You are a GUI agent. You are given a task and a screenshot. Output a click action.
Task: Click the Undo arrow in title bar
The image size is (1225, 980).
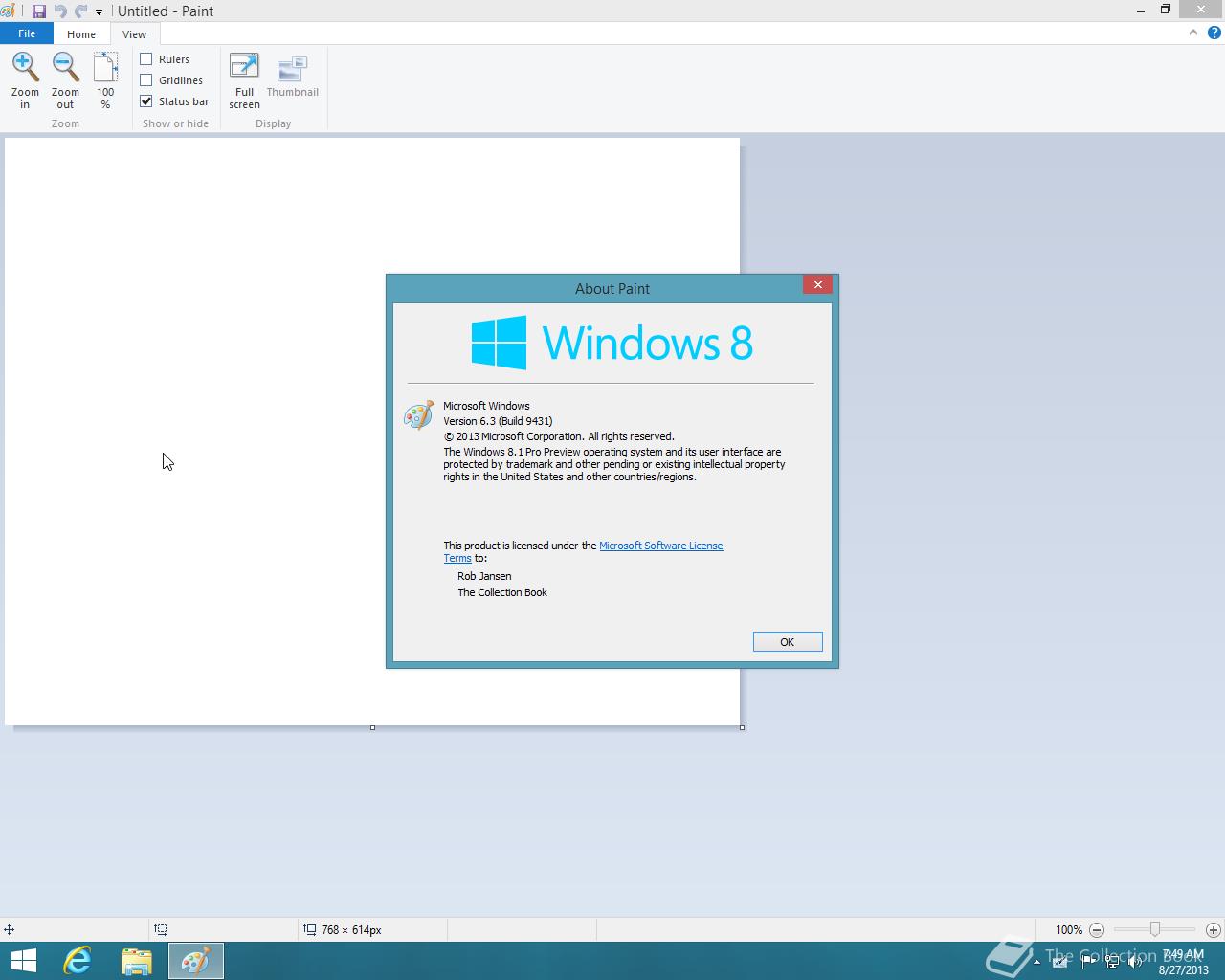click(60, 11)
